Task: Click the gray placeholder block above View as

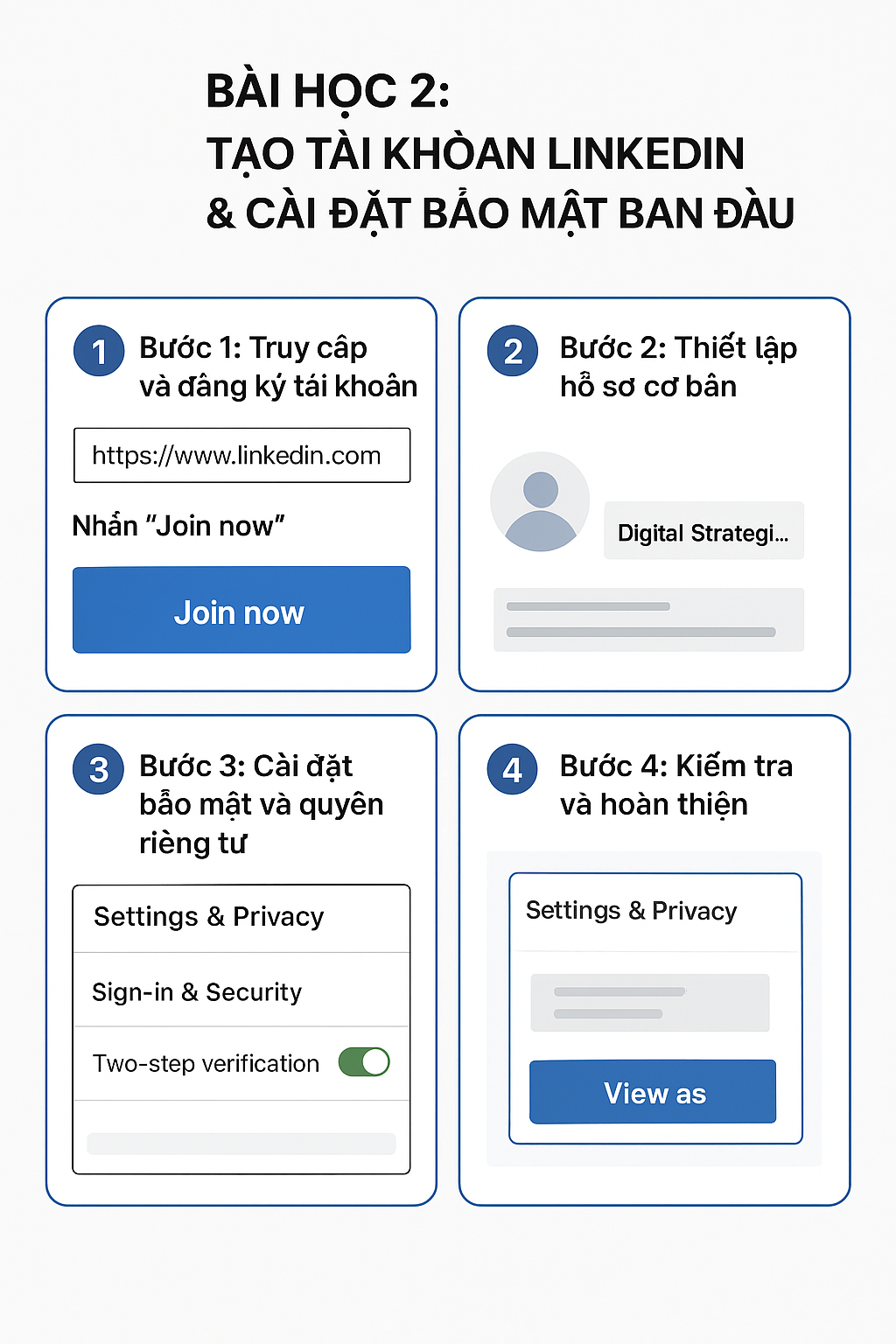Action: (x=650, y=1003)
